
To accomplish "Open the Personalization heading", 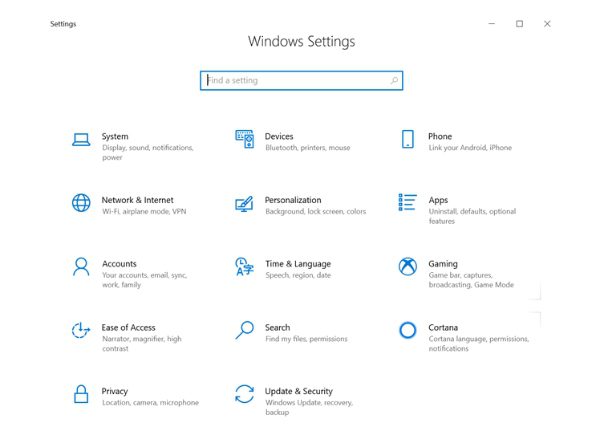I will [x=293, y=200].
